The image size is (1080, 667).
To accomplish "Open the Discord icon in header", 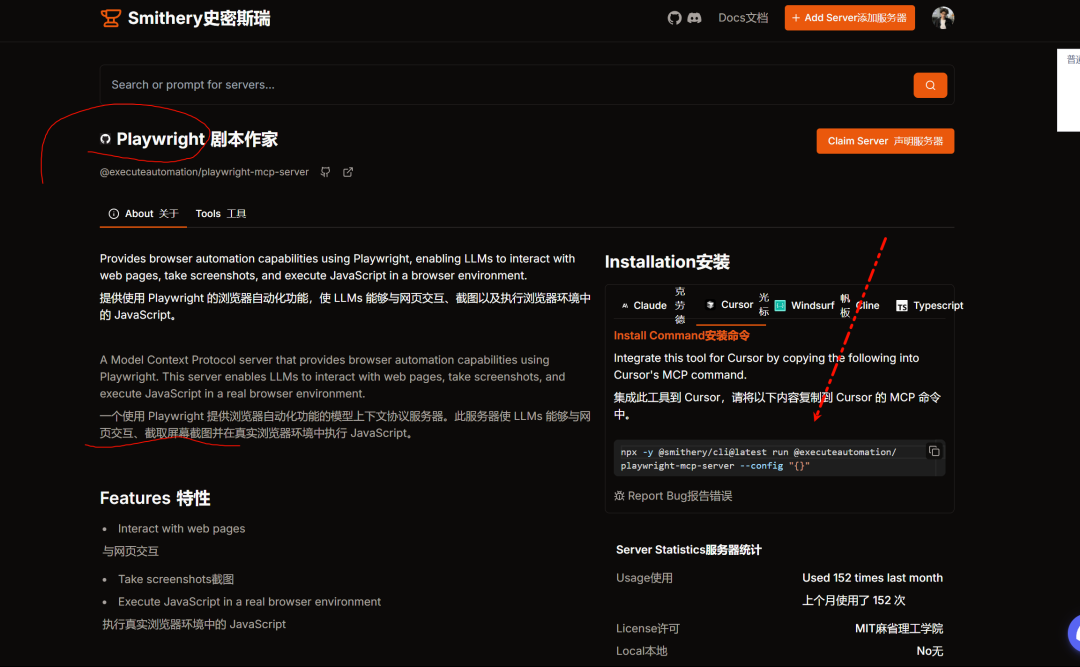I will (x=694, y=18).
